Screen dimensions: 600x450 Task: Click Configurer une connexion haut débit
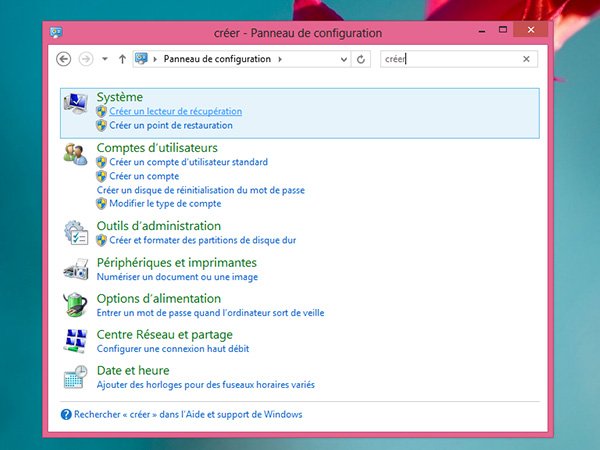click(x=173, y=349)
